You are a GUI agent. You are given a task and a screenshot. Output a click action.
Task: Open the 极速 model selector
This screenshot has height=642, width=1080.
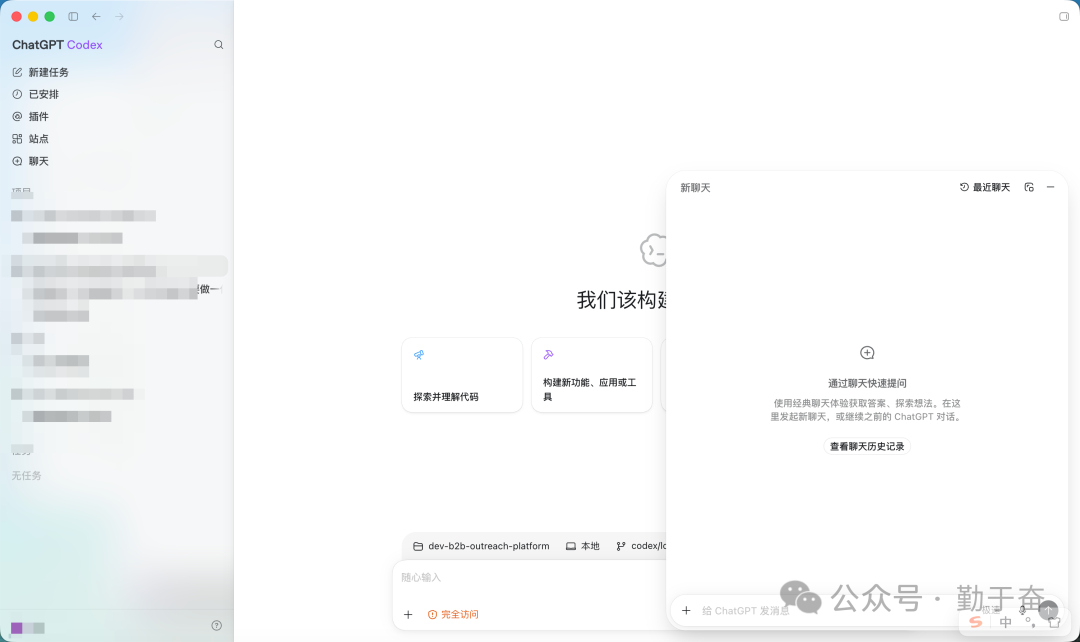click(992, 610)
